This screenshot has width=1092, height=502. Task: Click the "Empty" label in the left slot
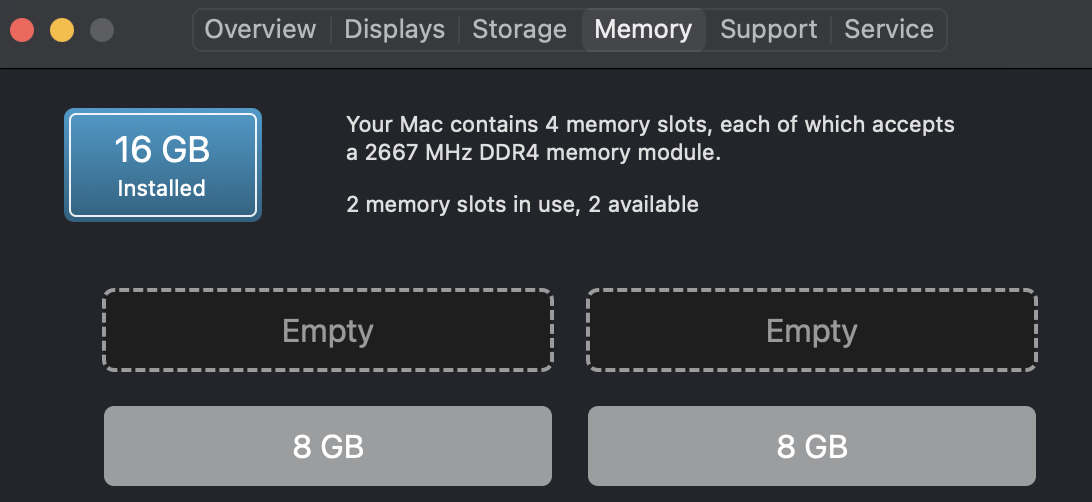(328, 331)
